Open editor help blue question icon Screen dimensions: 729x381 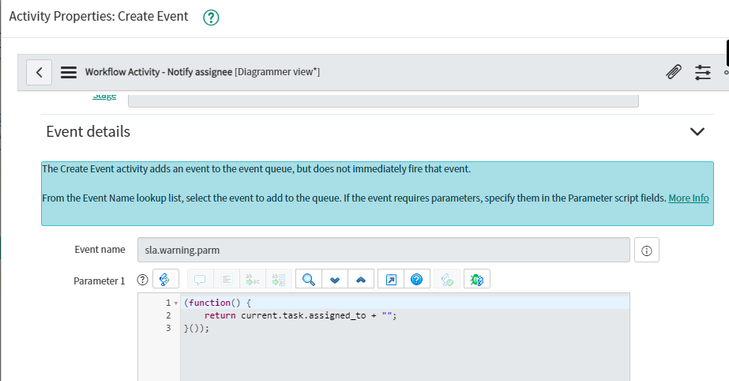(417, 280)
